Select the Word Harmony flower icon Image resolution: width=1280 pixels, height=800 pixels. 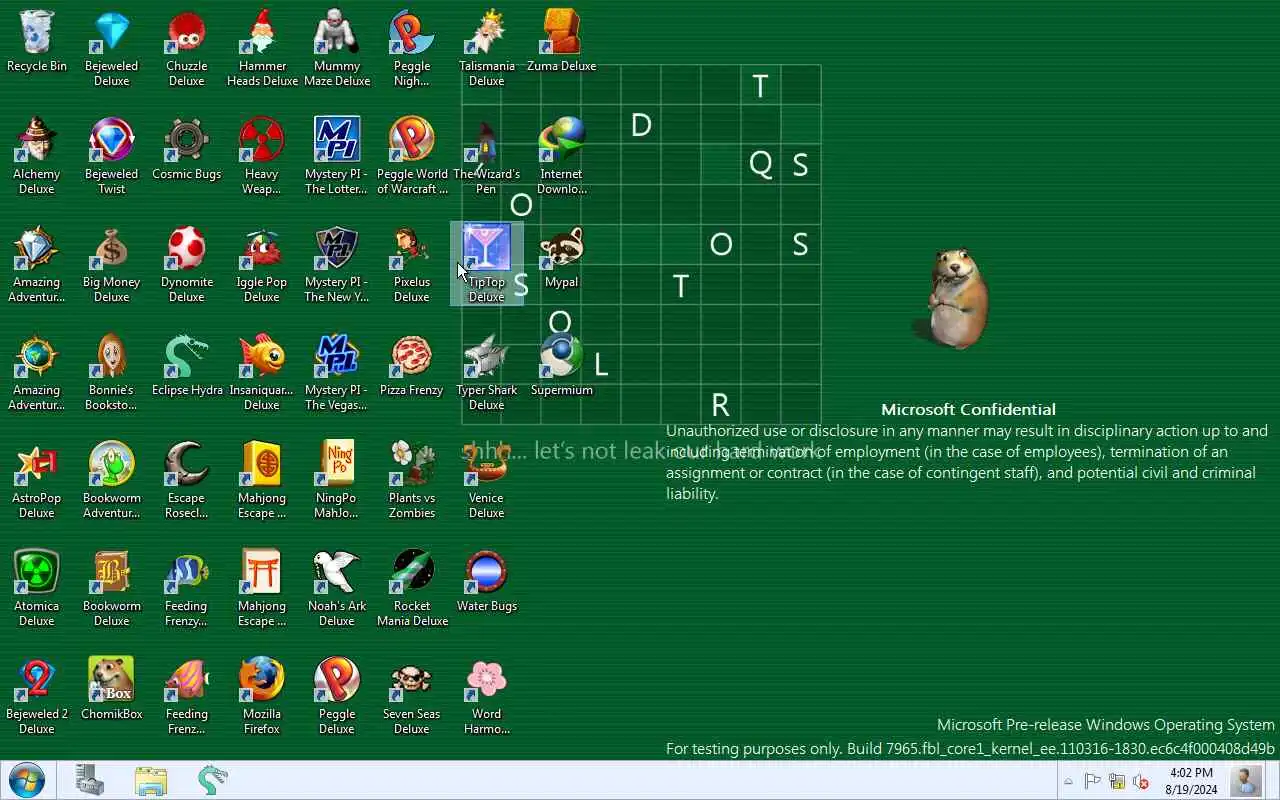pos(487,696)
